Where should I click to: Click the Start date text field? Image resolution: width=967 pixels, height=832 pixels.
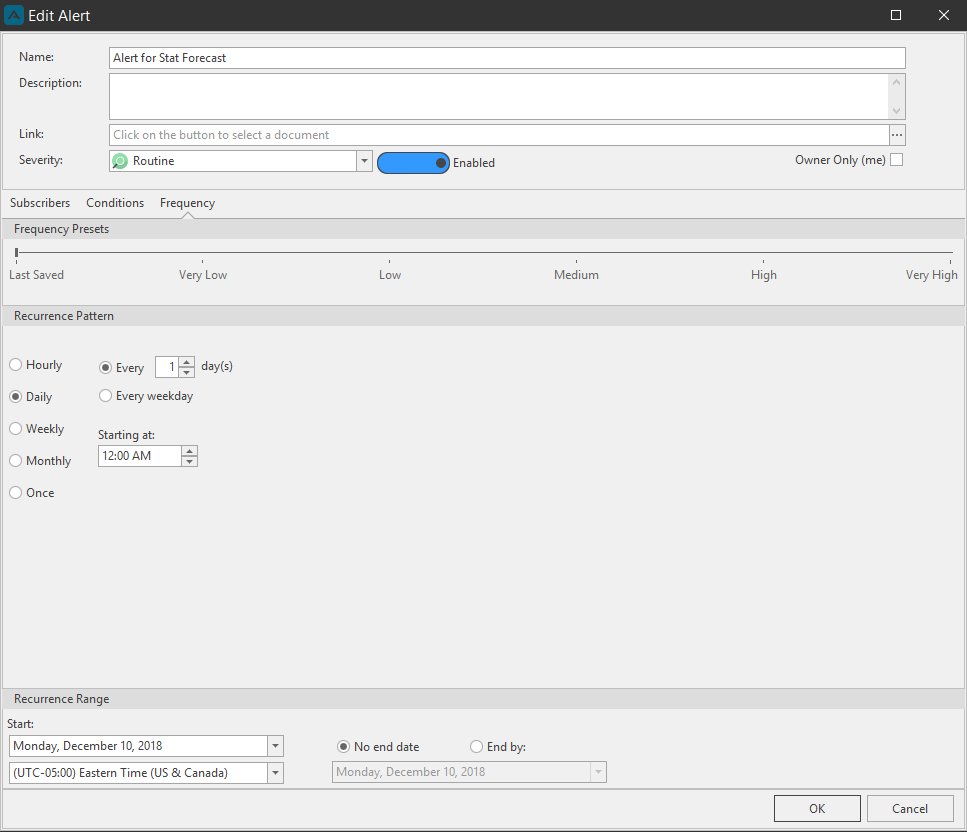point(139,746)
